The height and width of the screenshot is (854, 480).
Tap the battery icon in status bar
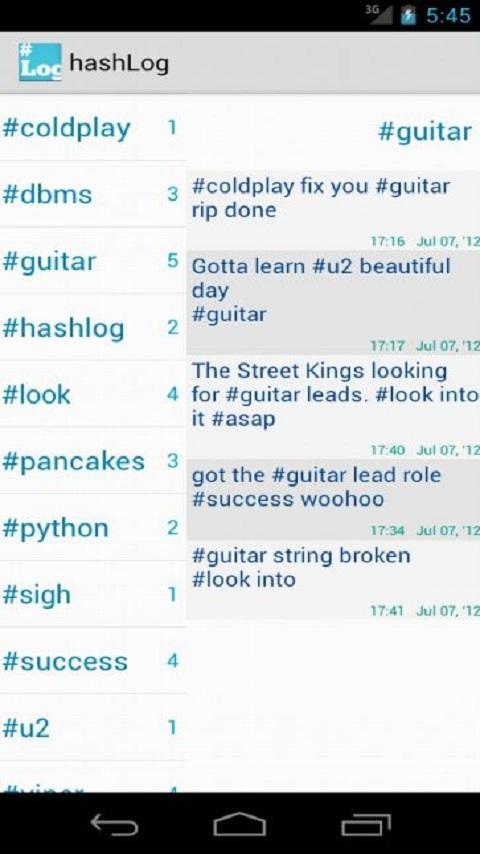coord(408,15)
